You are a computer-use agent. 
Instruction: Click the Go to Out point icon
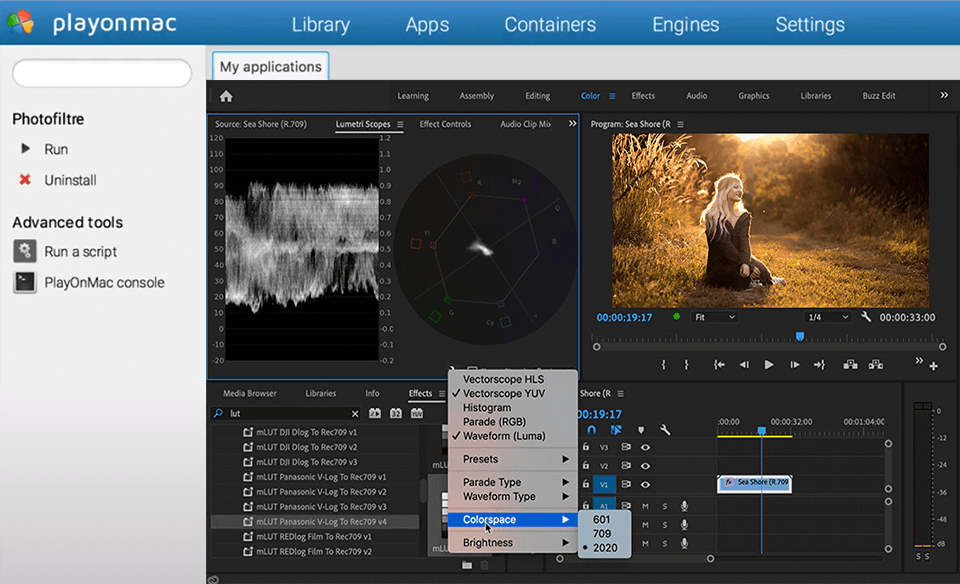[819, 365]
